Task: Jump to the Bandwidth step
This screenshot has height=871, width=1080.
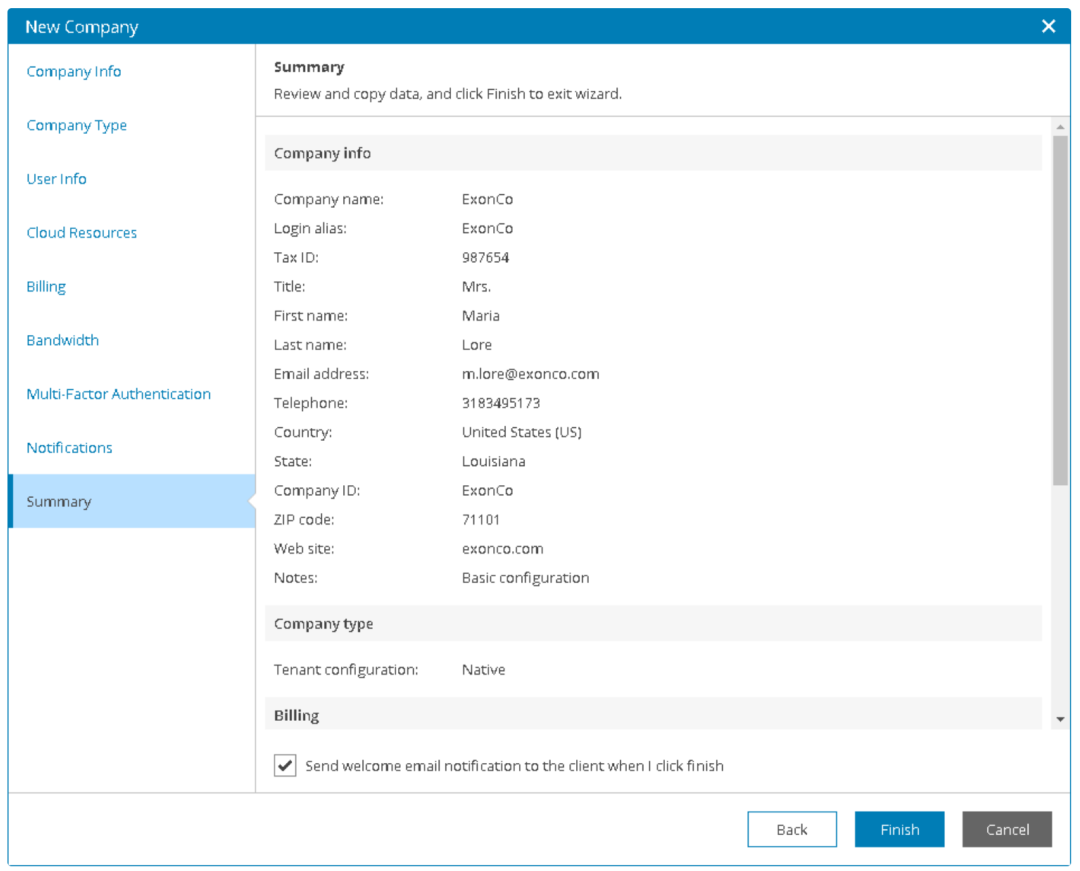Action: click(63, 341)
